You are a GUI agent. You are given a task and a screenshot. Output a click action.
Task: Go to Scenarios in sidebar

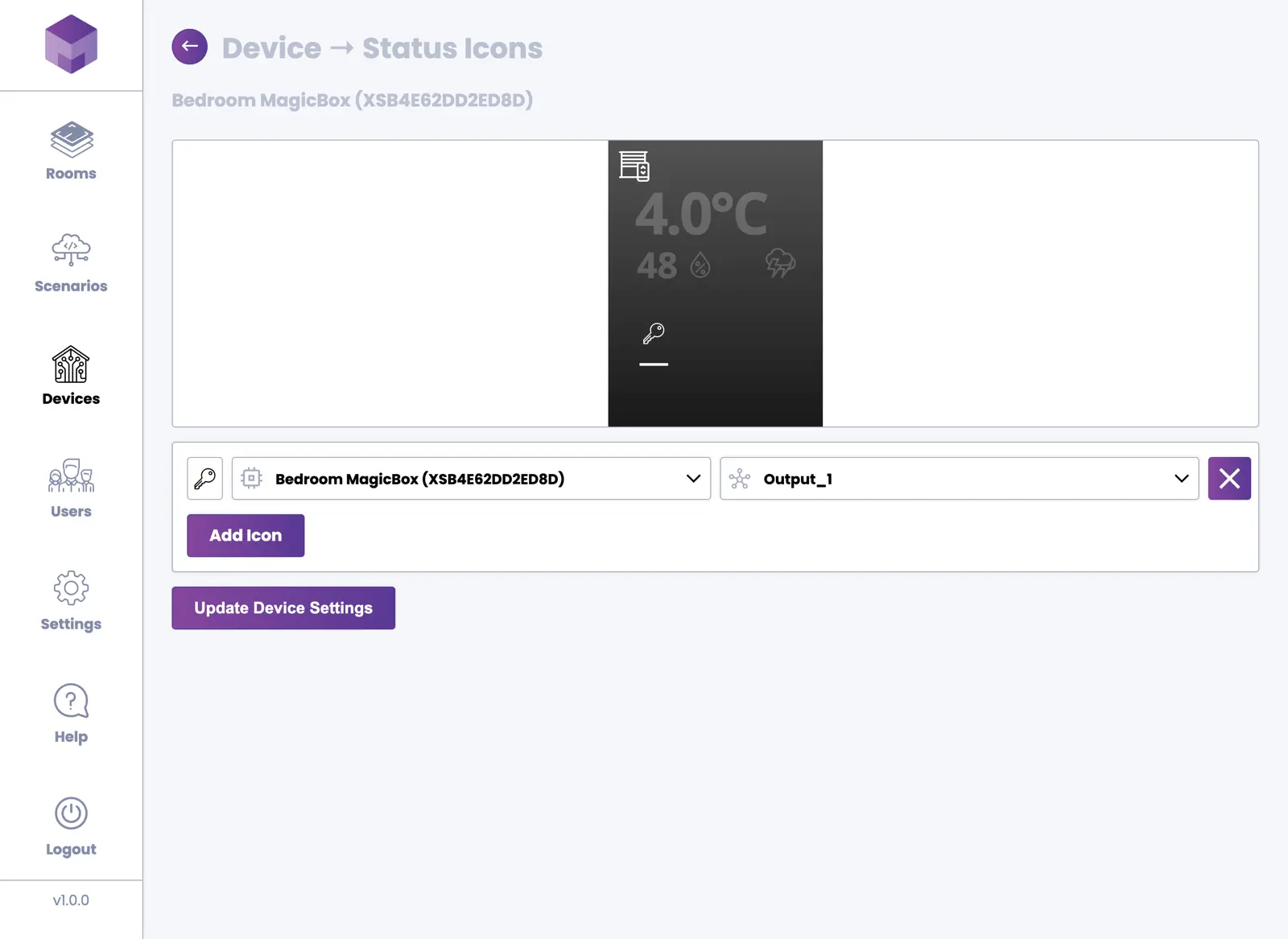tap(71, 263)
